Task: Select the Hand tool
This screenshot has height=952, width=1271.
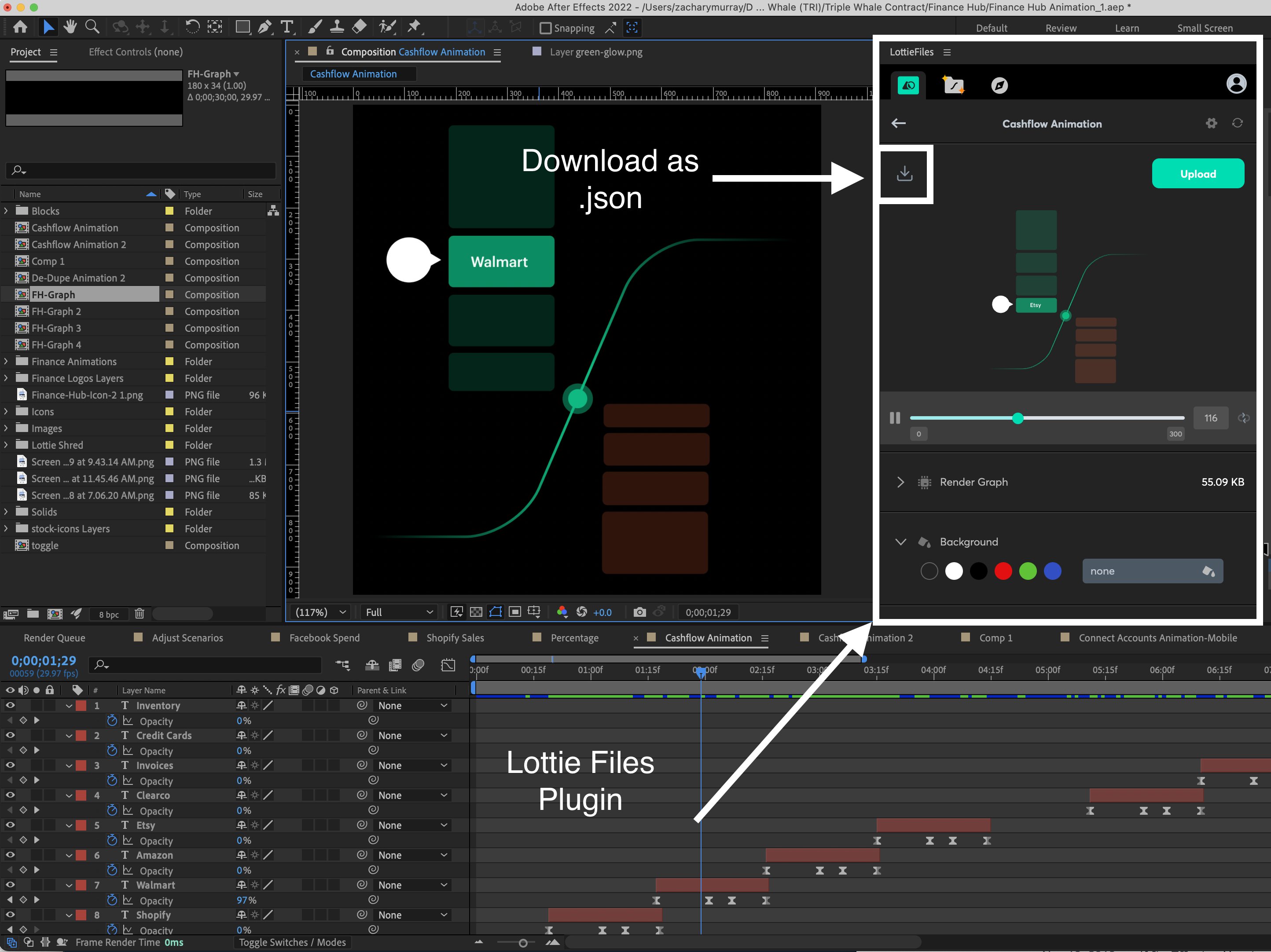Action: 70,27
